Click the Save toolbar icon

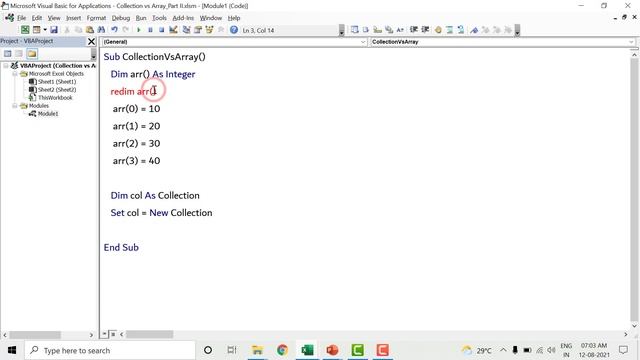click(x=54, y=30)
